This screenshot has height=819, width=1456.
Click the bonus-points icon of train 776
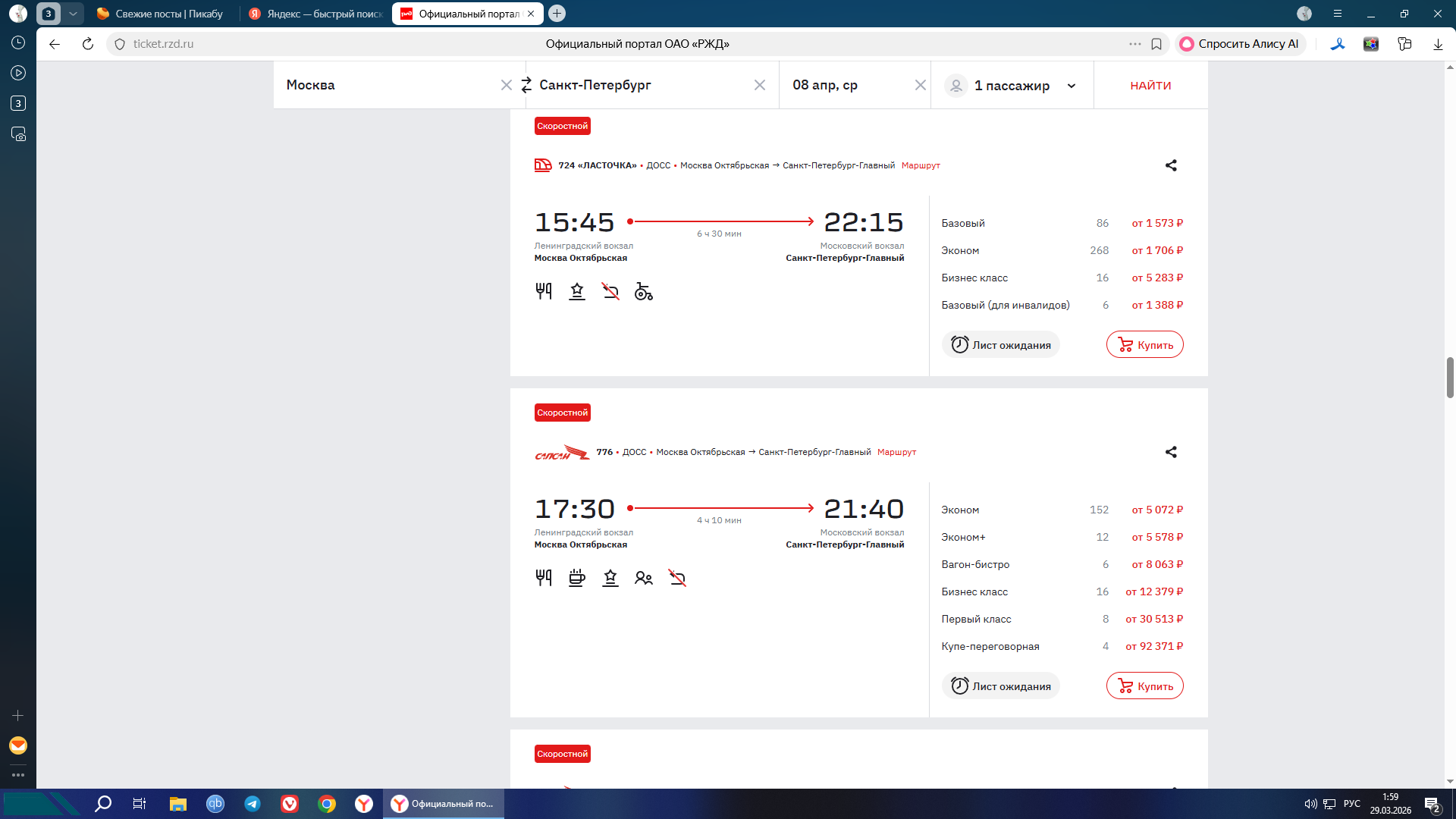[610, 578]
